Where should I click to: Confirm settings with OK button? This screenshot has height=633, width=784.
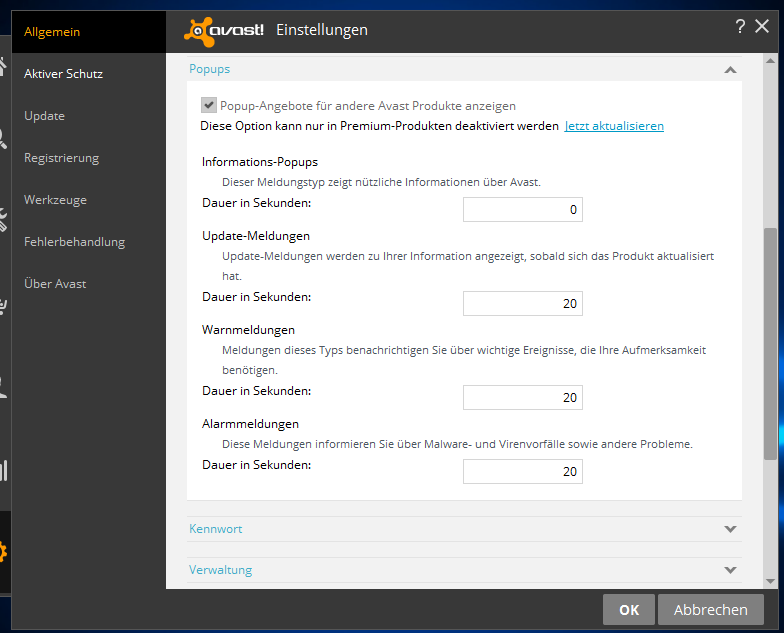point(628,610)
